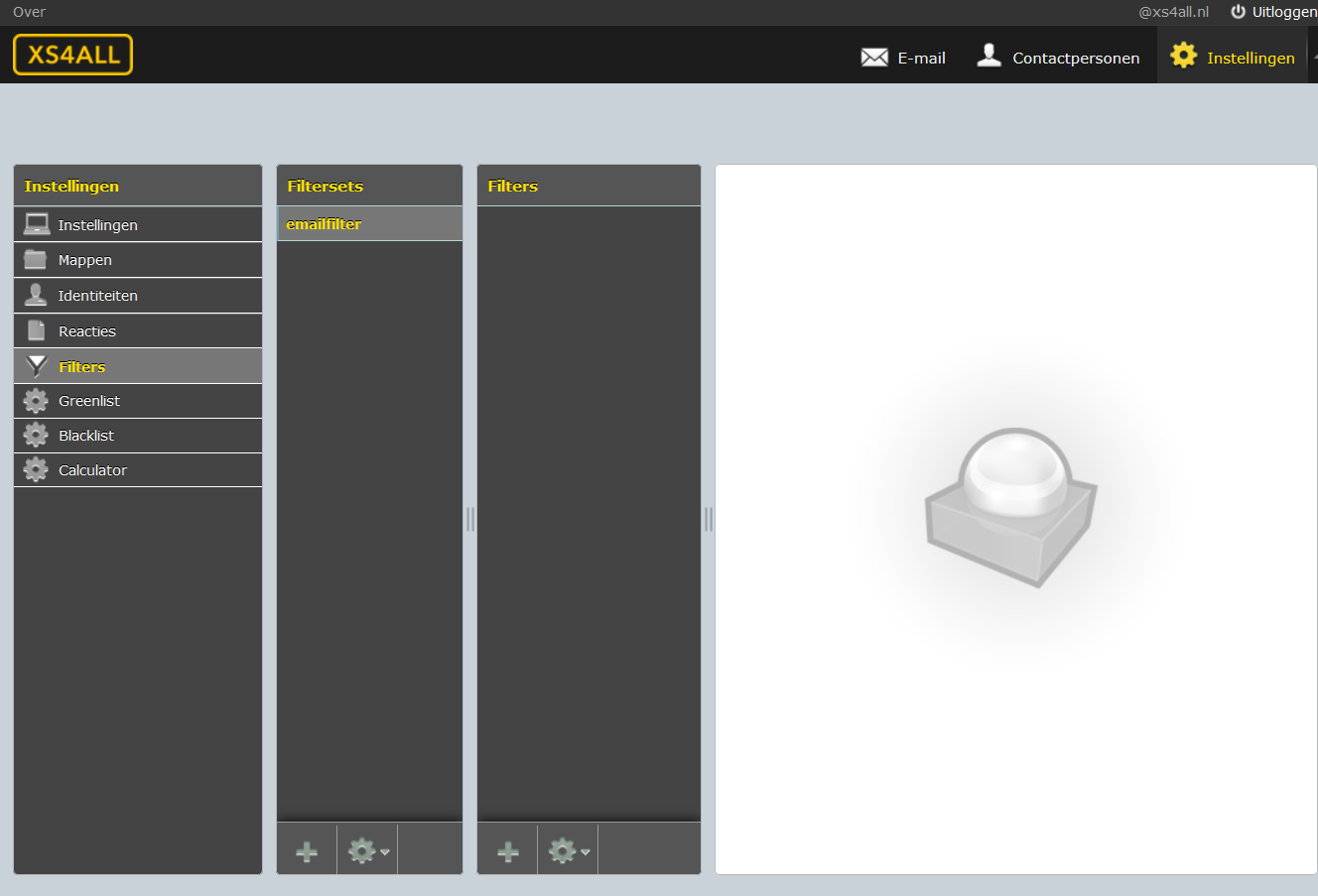Click the Filtersets panel header
This screenshot has height=896, width=1318.
(369, 186)
